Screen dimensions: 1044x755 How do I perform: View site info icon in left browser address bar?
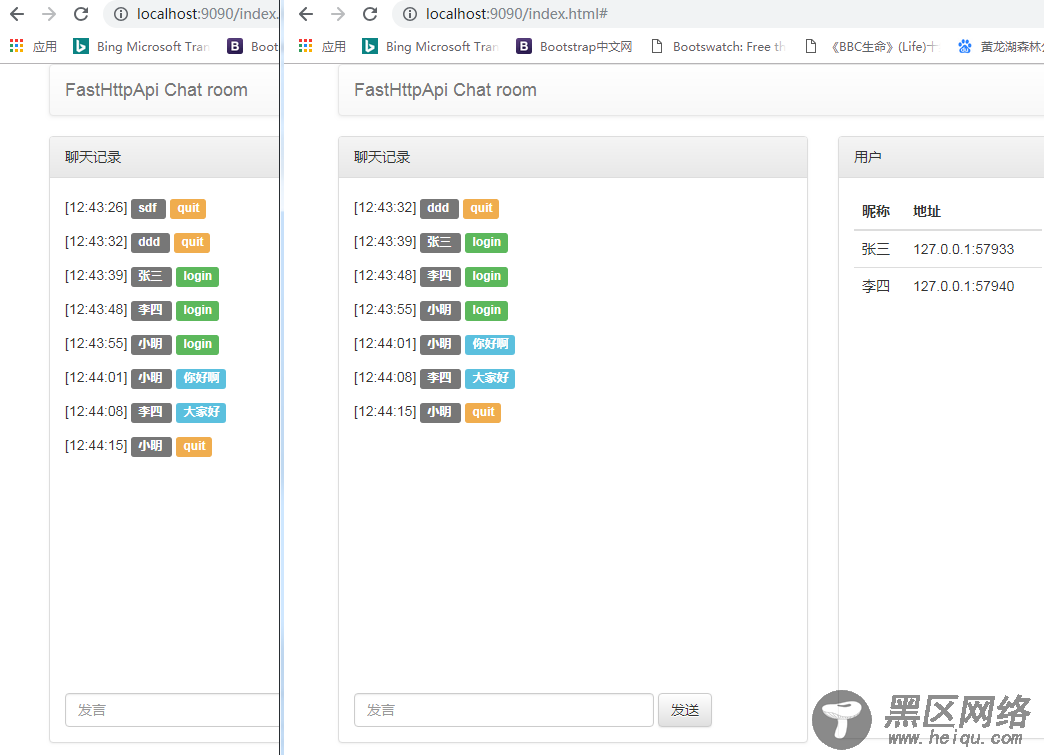[121, 14]
